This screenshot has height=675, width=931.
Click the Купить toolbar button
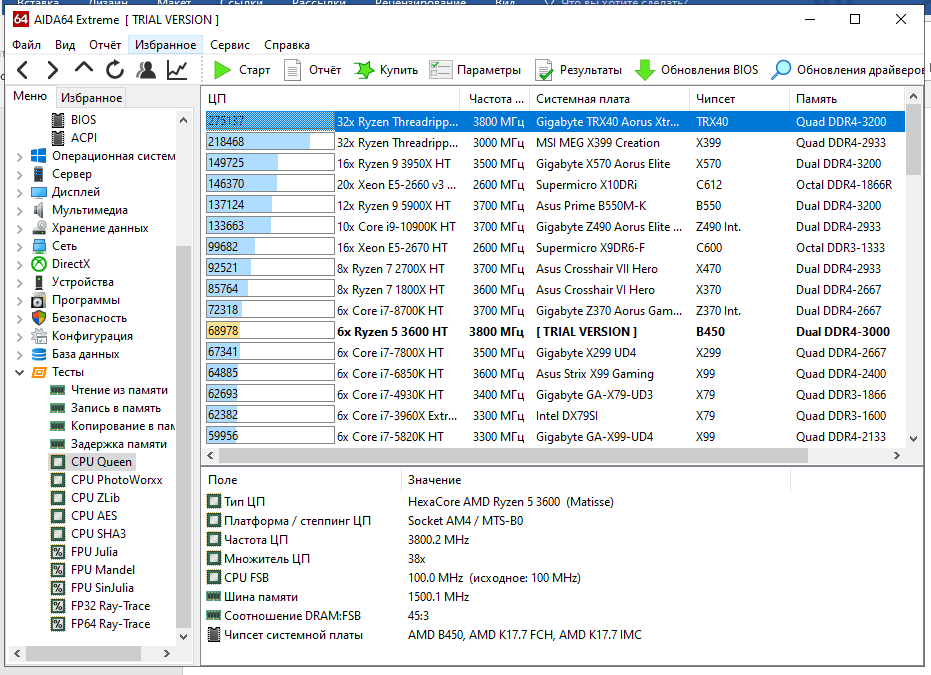(x=386, y=70)
